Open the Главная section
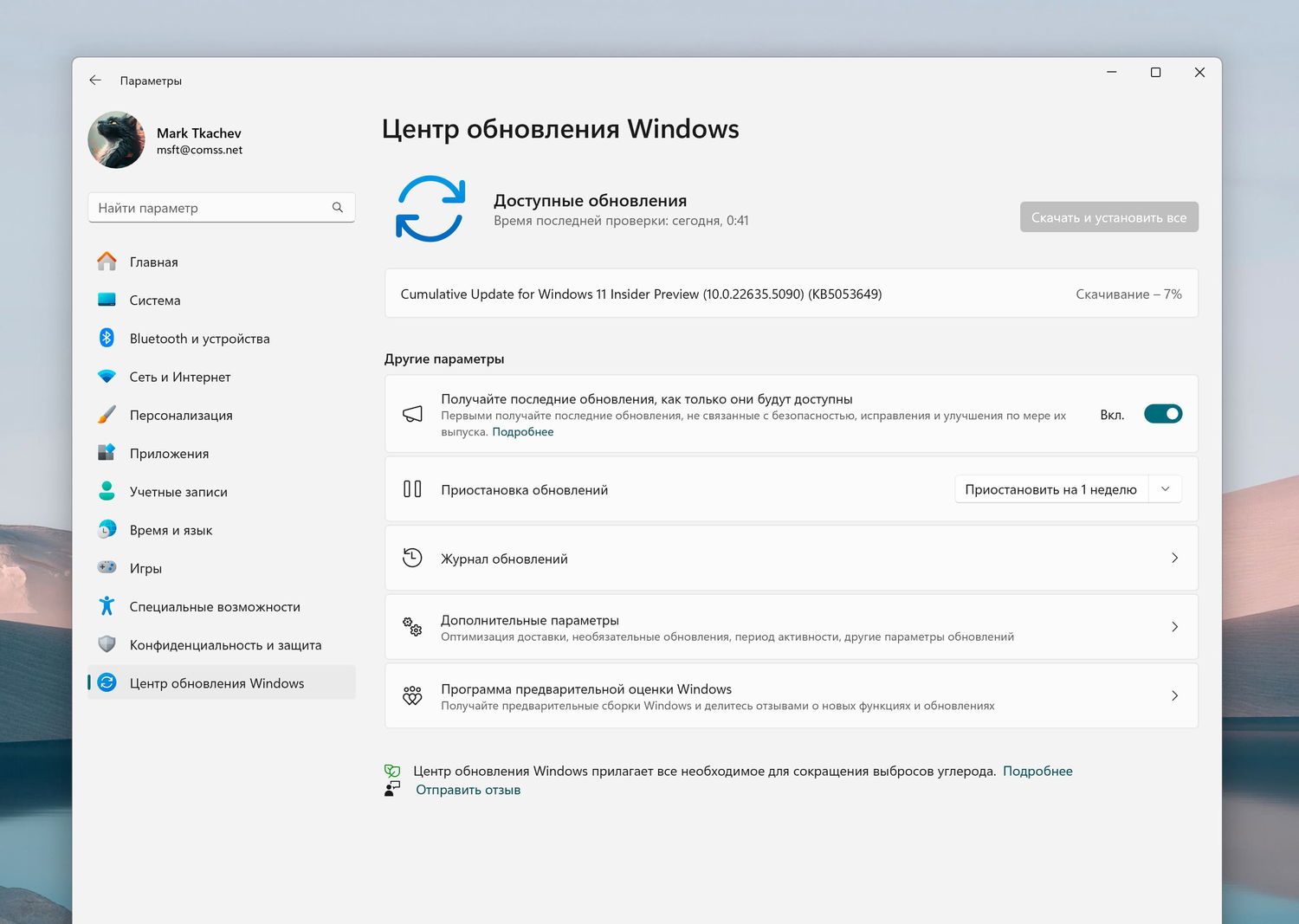This screenshot has height=924, width=1299. [x=222, y=262]
